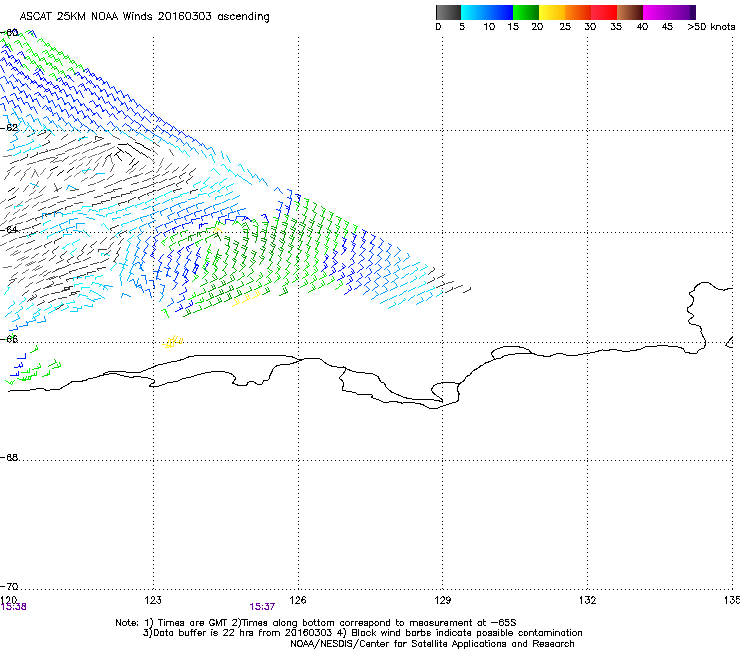Screen dimensions: 740x650
Task: Click the "-66" latitude axis label
Action: pos(9,339)
